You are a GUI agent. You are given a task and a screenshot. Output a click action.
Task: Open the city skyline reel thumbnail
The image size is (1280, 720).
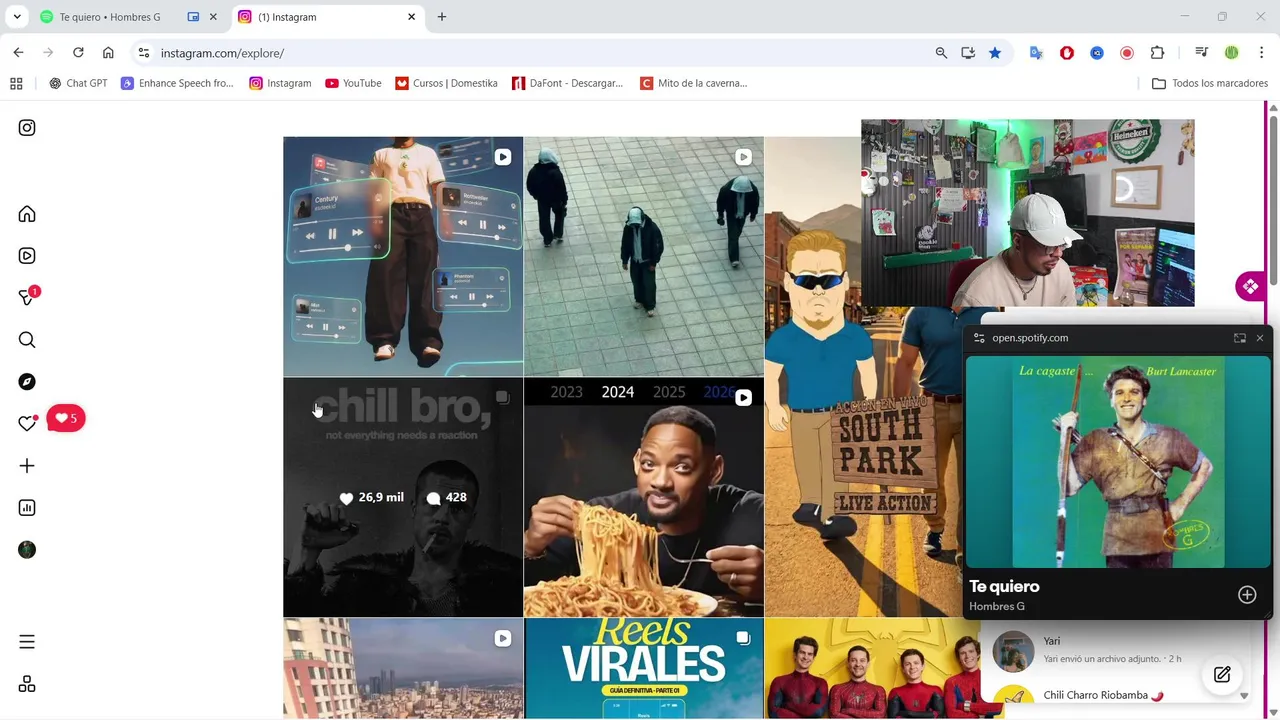tap(403, 668)
